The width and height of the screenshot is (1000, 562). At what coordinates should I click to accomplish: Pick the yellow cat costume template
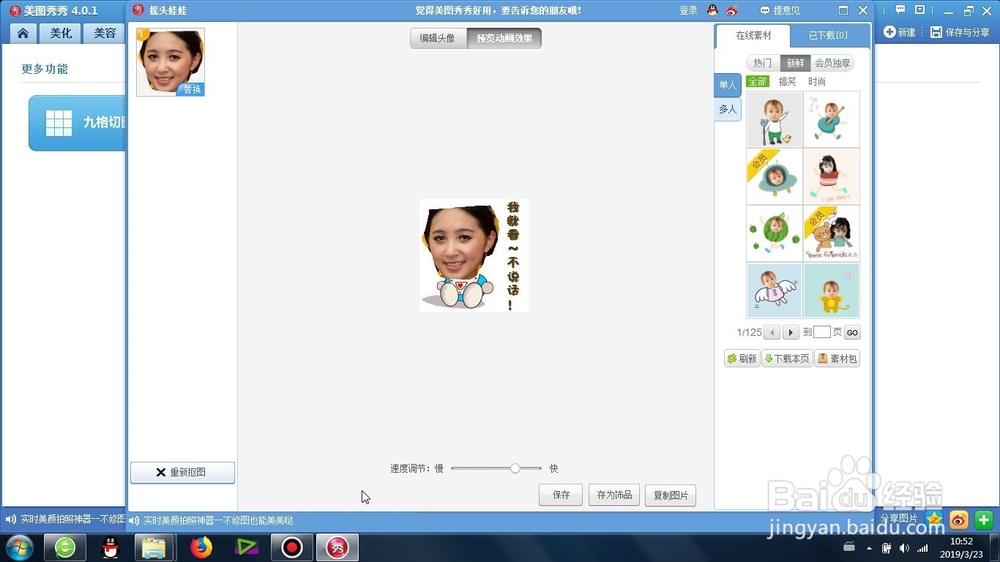pos(832,291)
